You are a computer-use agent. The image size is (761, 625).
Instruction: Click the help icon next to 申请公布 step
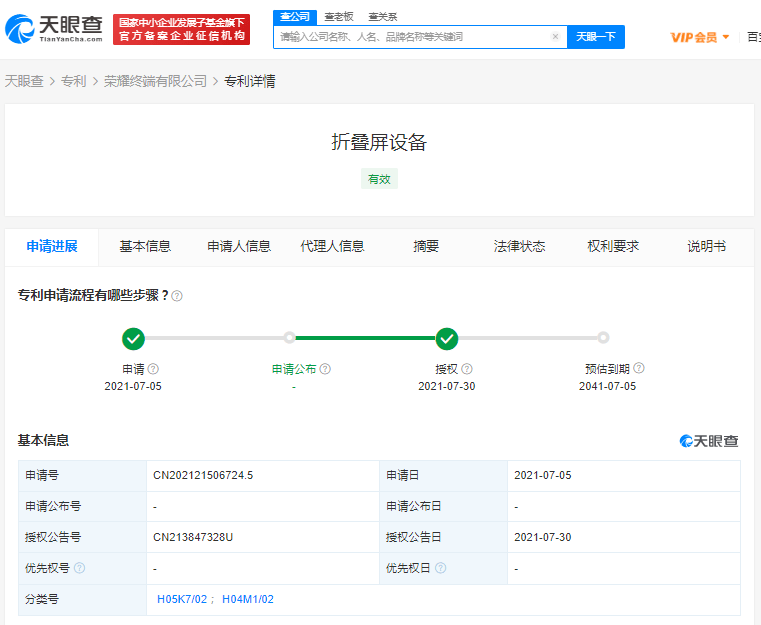[325, 369]
